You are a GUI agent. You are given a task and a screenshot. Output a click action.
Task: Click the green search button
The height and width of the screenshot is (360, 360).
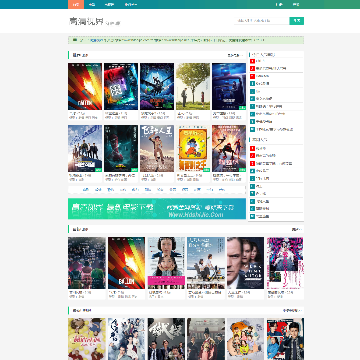[297, 21]
